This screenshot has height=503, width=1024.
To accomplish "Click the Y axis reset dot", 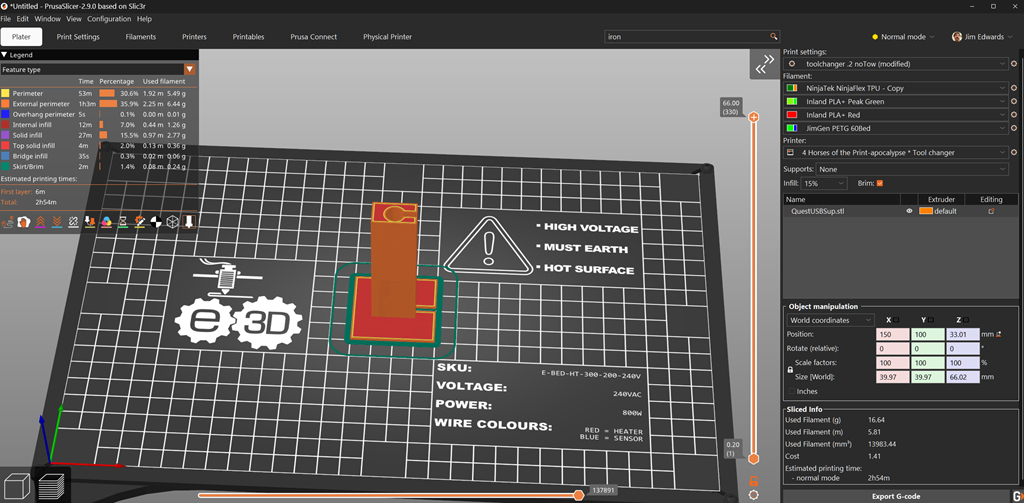I will click(x=933, y=320).
